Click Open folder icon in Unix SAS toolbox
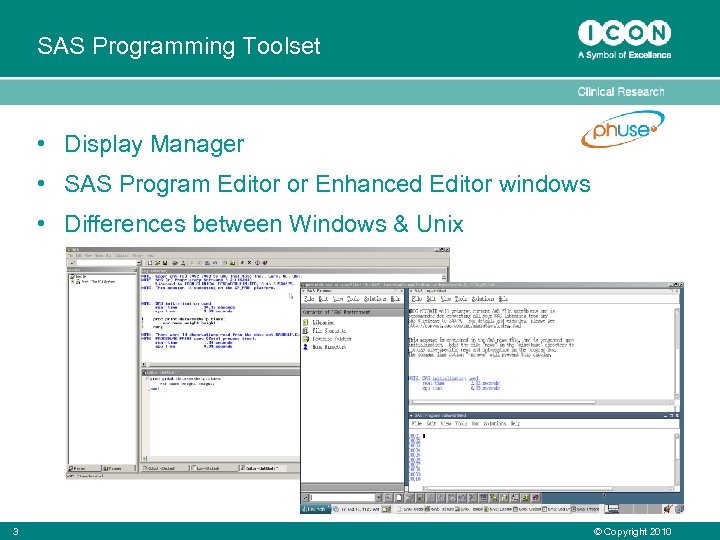720x540 pixels. point(409,498)
